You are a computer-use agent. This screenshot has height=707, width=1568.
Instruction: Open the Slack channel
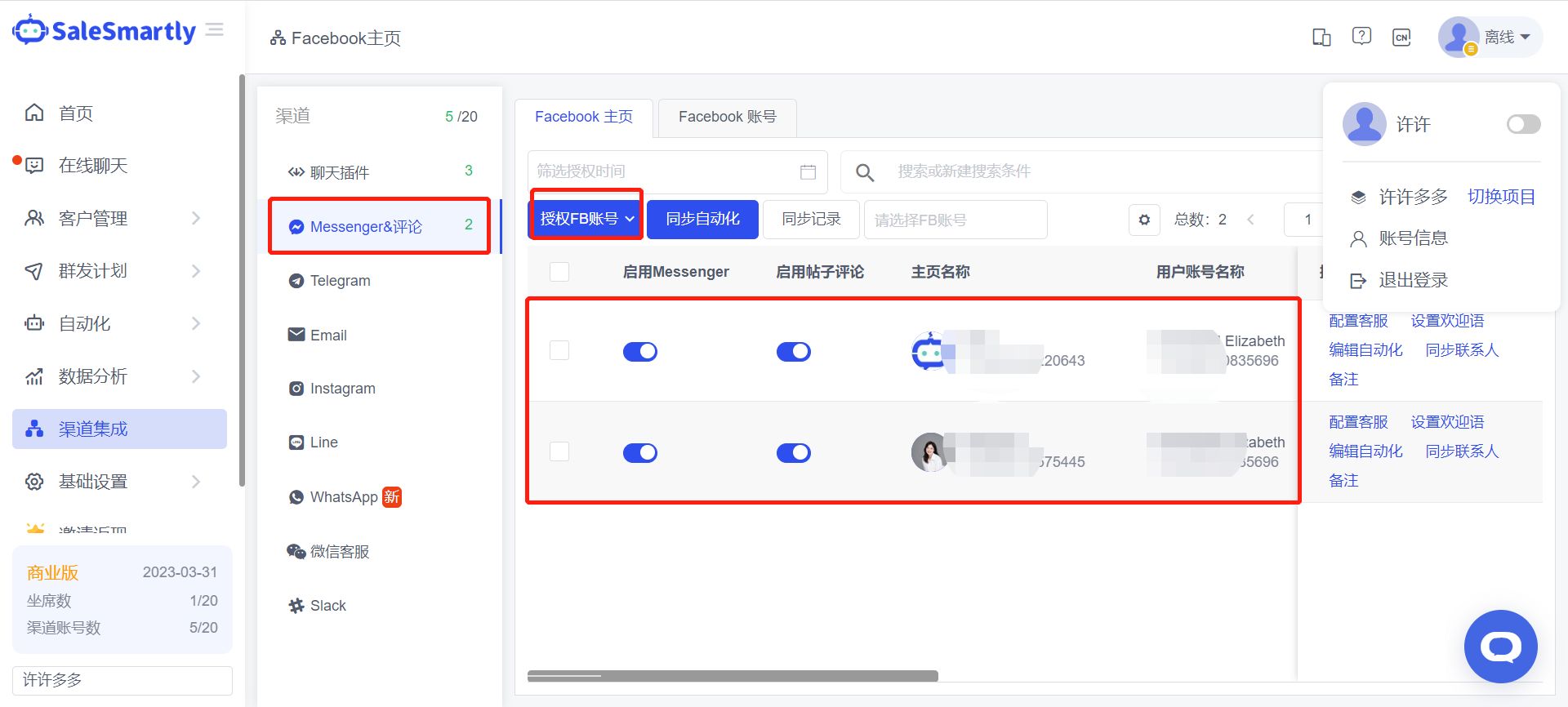point(380,606)
